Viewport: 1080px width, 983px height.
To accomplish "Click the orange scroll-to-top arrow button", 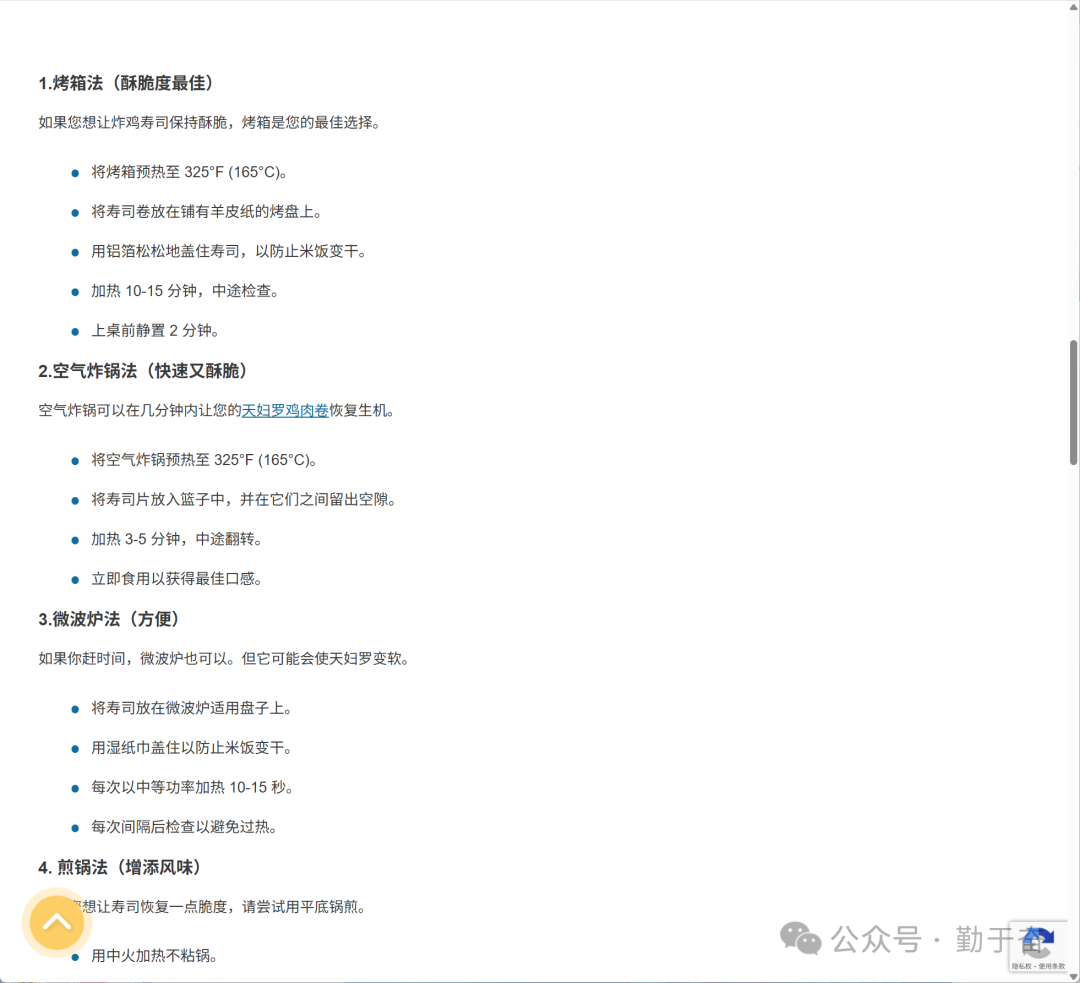I will pyautogui.click(x=57, y=922).
